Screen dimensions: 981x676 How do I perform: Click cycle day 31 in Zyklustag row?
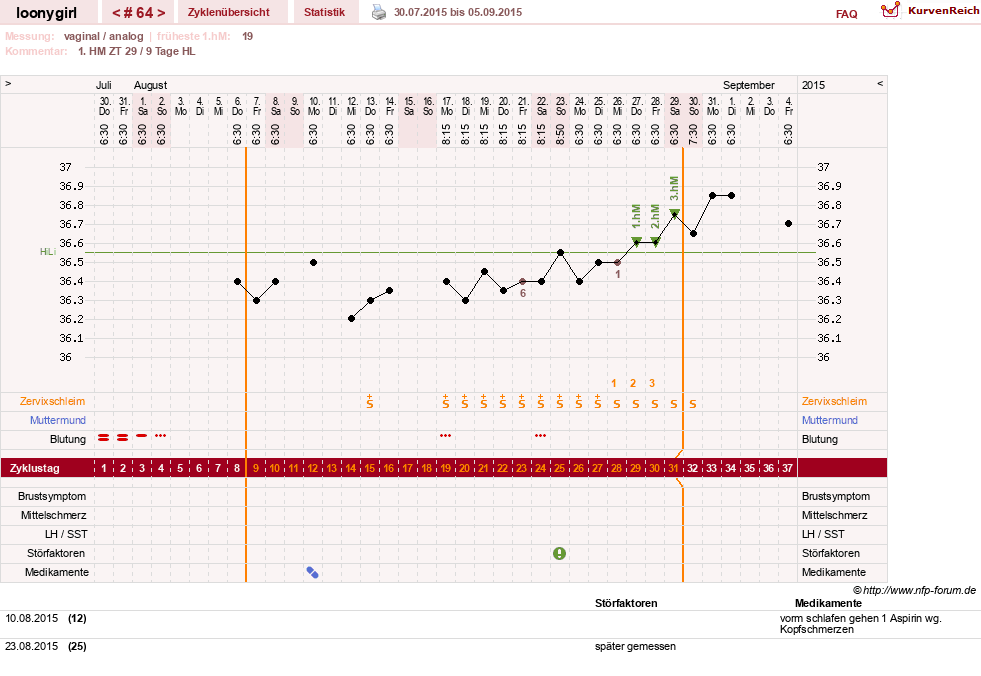coord(673,468)
